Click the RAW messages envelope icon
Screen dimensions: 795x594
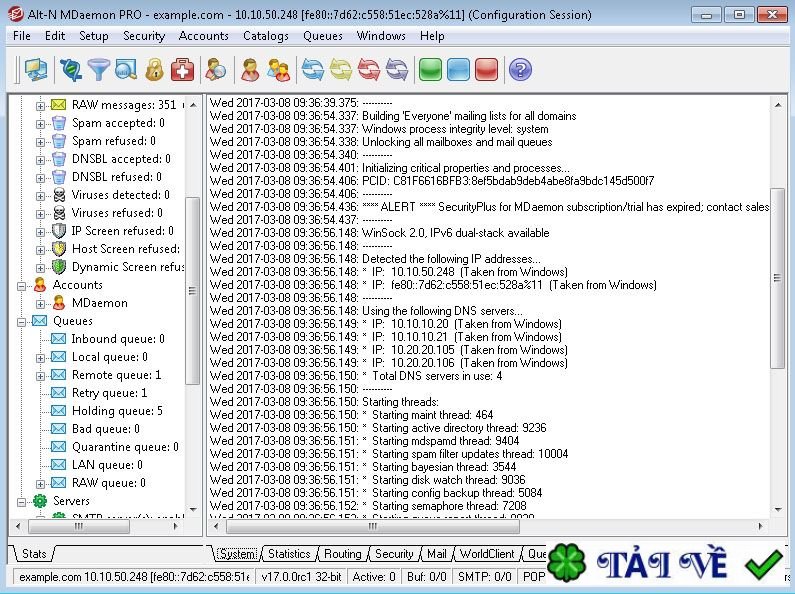click(x=59, y=105)
